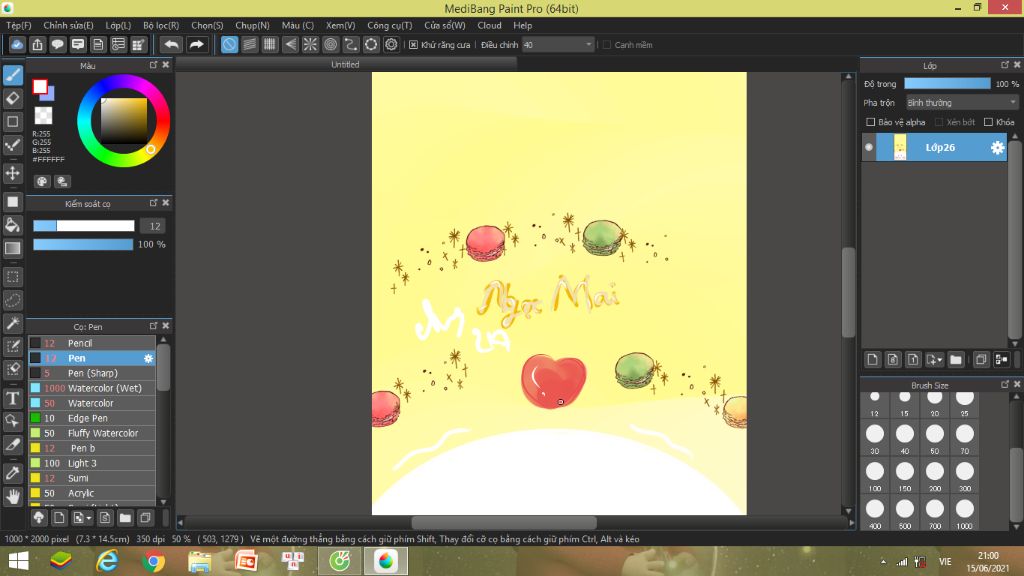The image size is (1024, 576).
Task: Select the Acrylic brush
Action: pyautogui.click(x=91, y=493)
